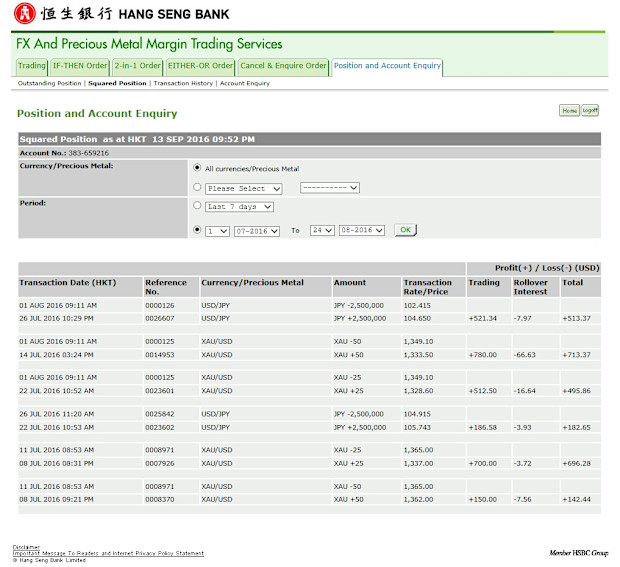Click the Hang Seng Bank logo icon
Image resolution: width=620 pixels, height=567 pixels.
[25, 13]
